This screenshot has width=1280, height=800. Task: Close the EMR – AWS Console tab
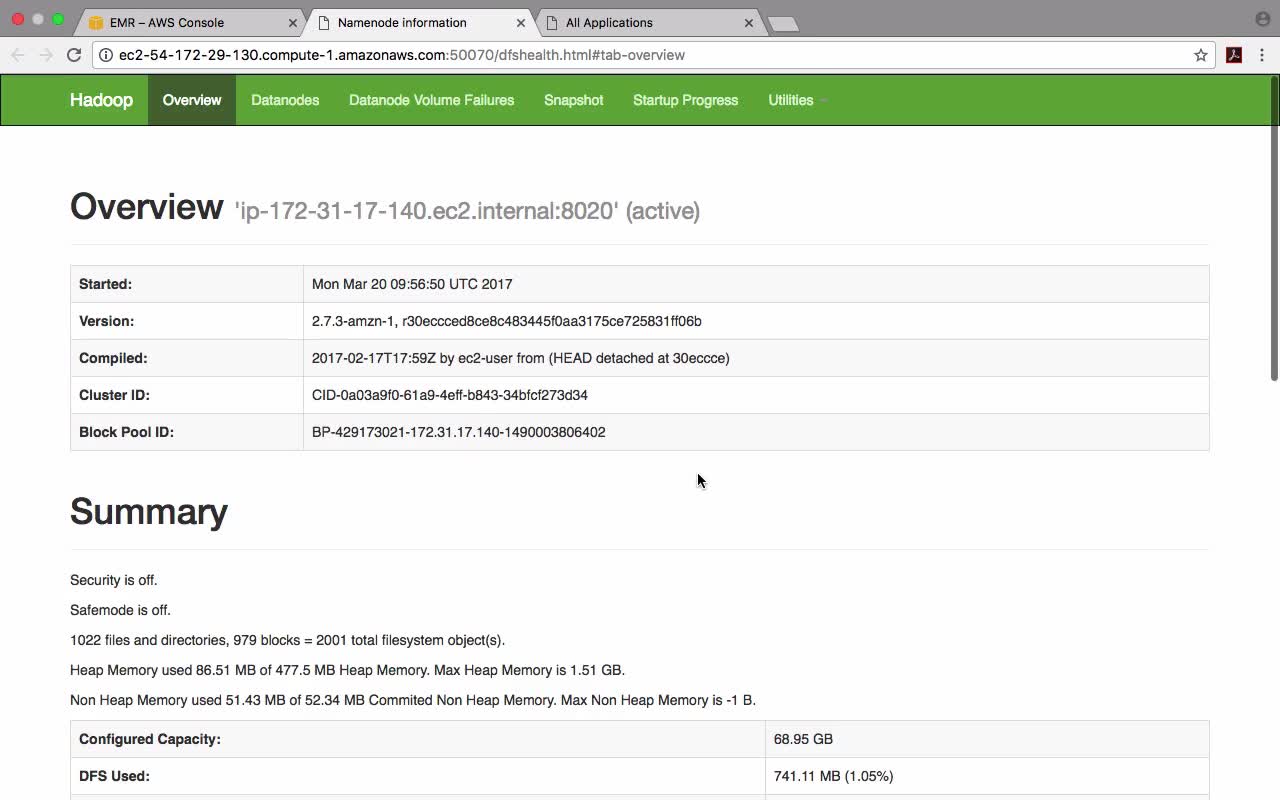[293, 22]
